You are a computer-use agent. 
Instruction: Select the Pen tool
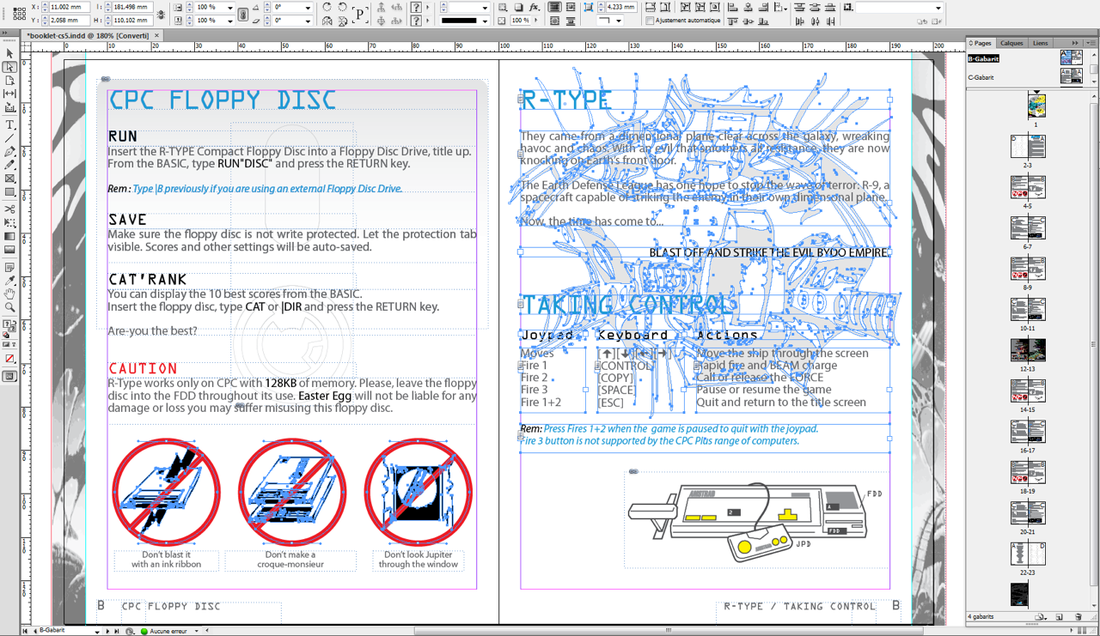coord(10,151)
